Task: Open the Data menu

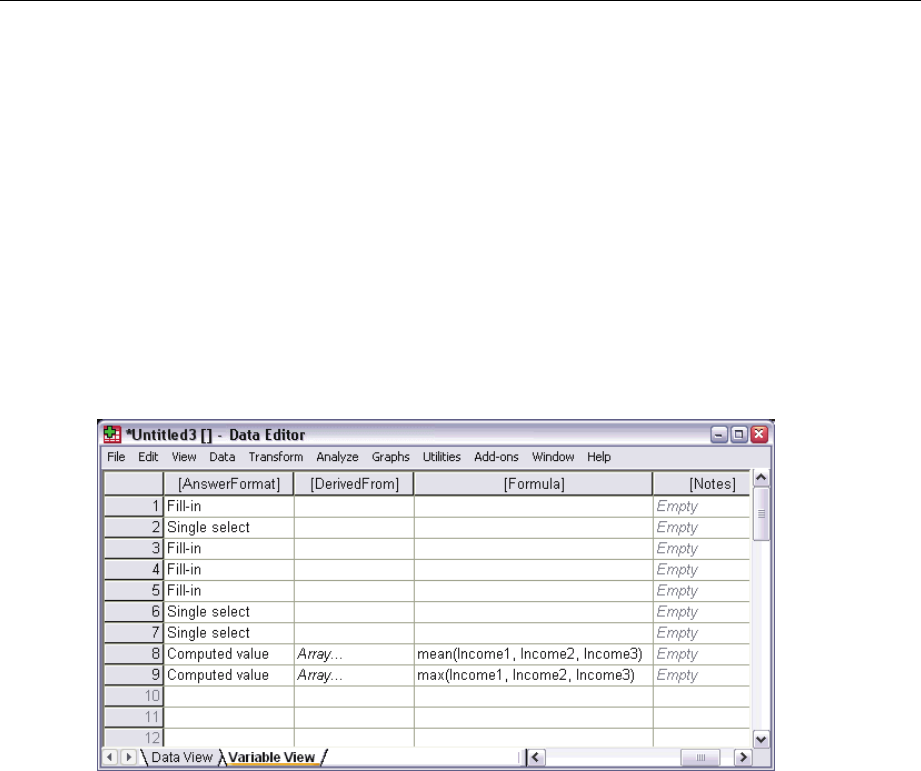Action: (x=222, y=457)
